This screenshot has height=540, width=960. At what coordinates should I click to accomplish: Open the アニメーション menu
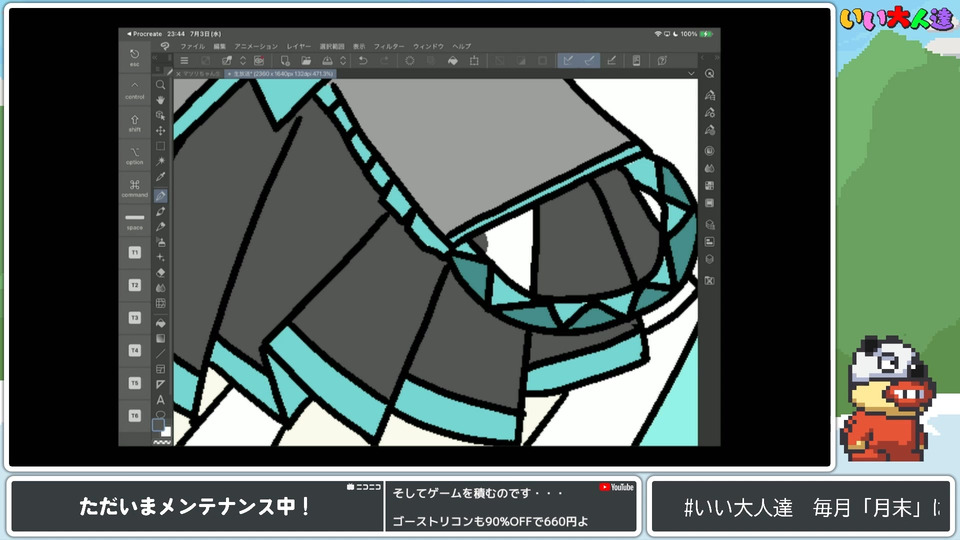pos(256,47)
